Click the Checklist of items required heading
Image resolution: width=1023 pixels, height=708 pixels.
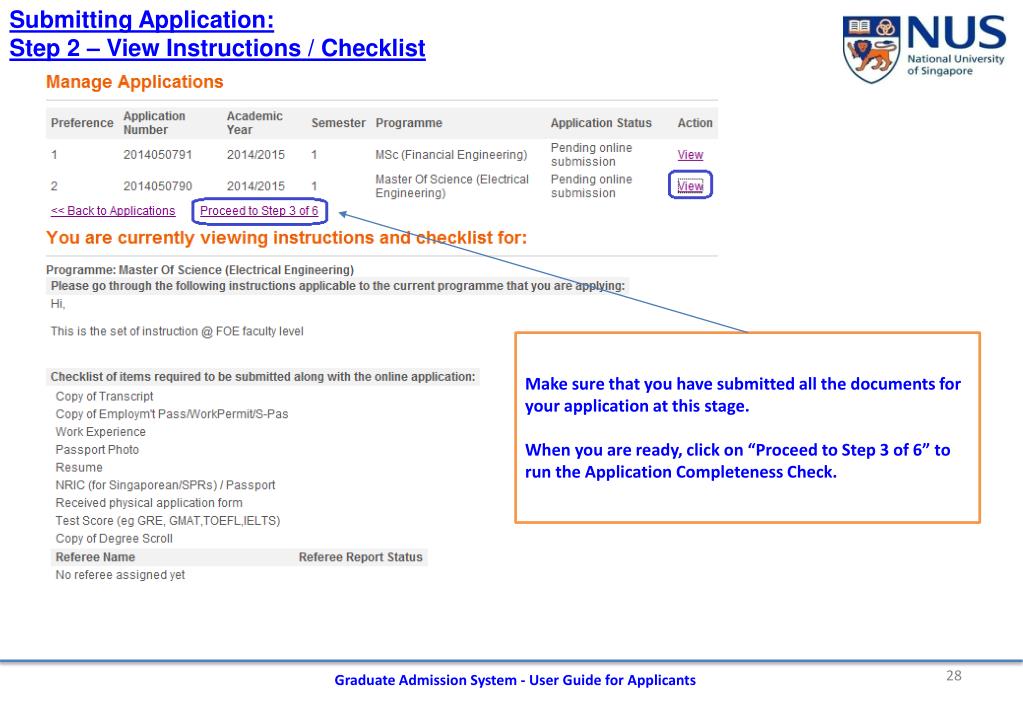(263, 377)
